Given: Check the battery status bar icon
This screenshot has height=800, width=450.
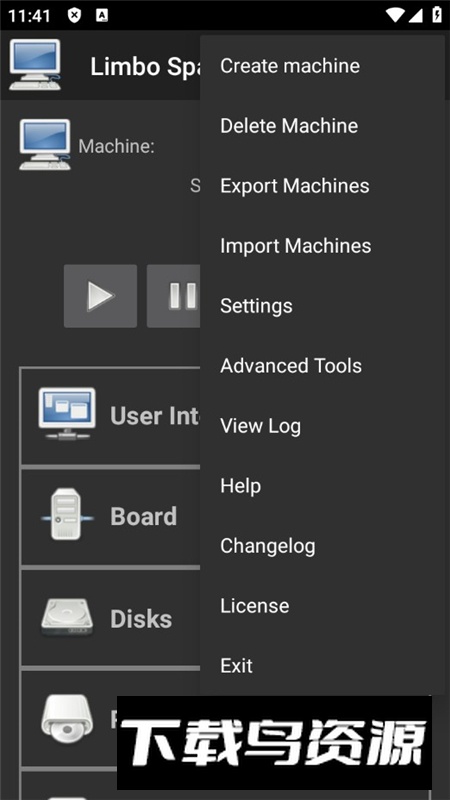Looking at the screenshot, I should [437, 15].
